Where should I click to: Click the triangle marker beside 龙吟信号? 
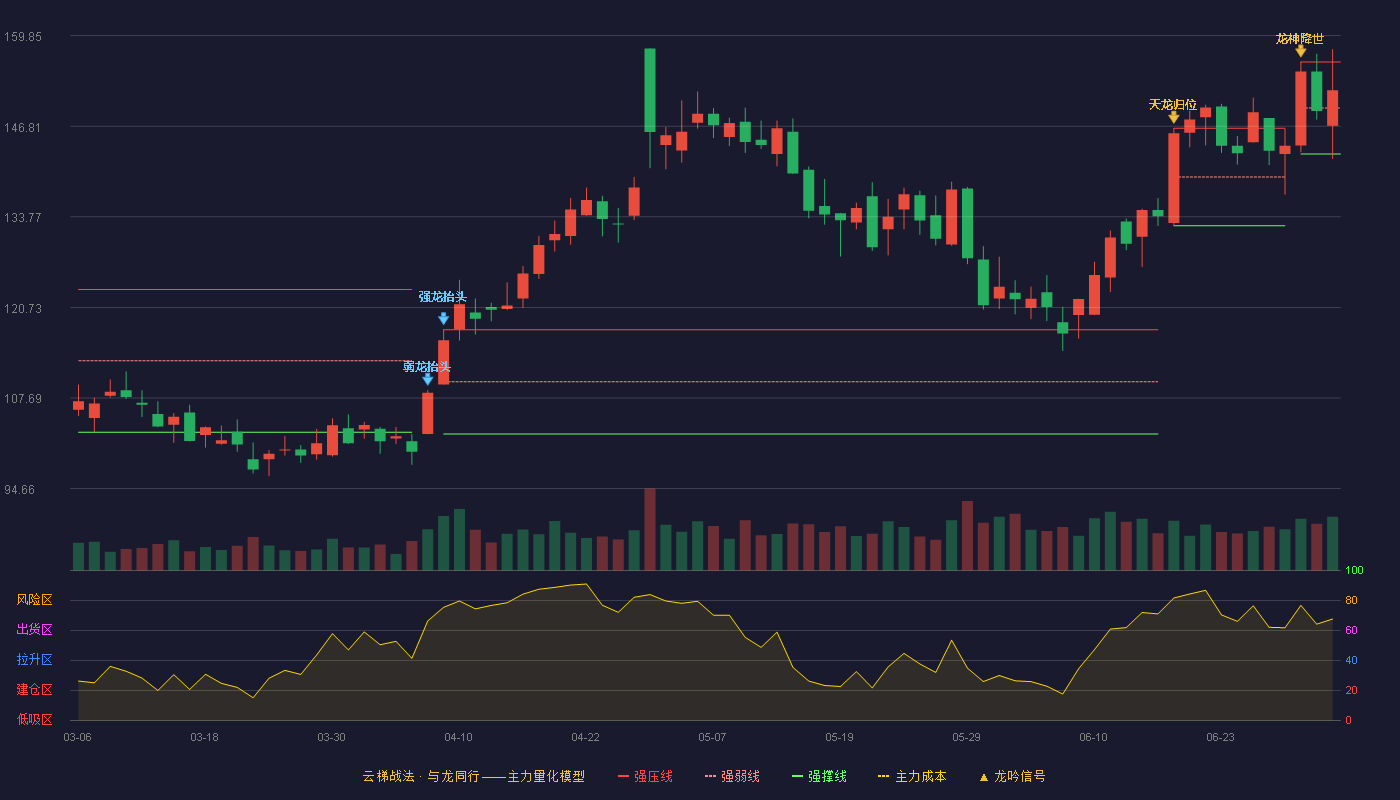(983, 776)
